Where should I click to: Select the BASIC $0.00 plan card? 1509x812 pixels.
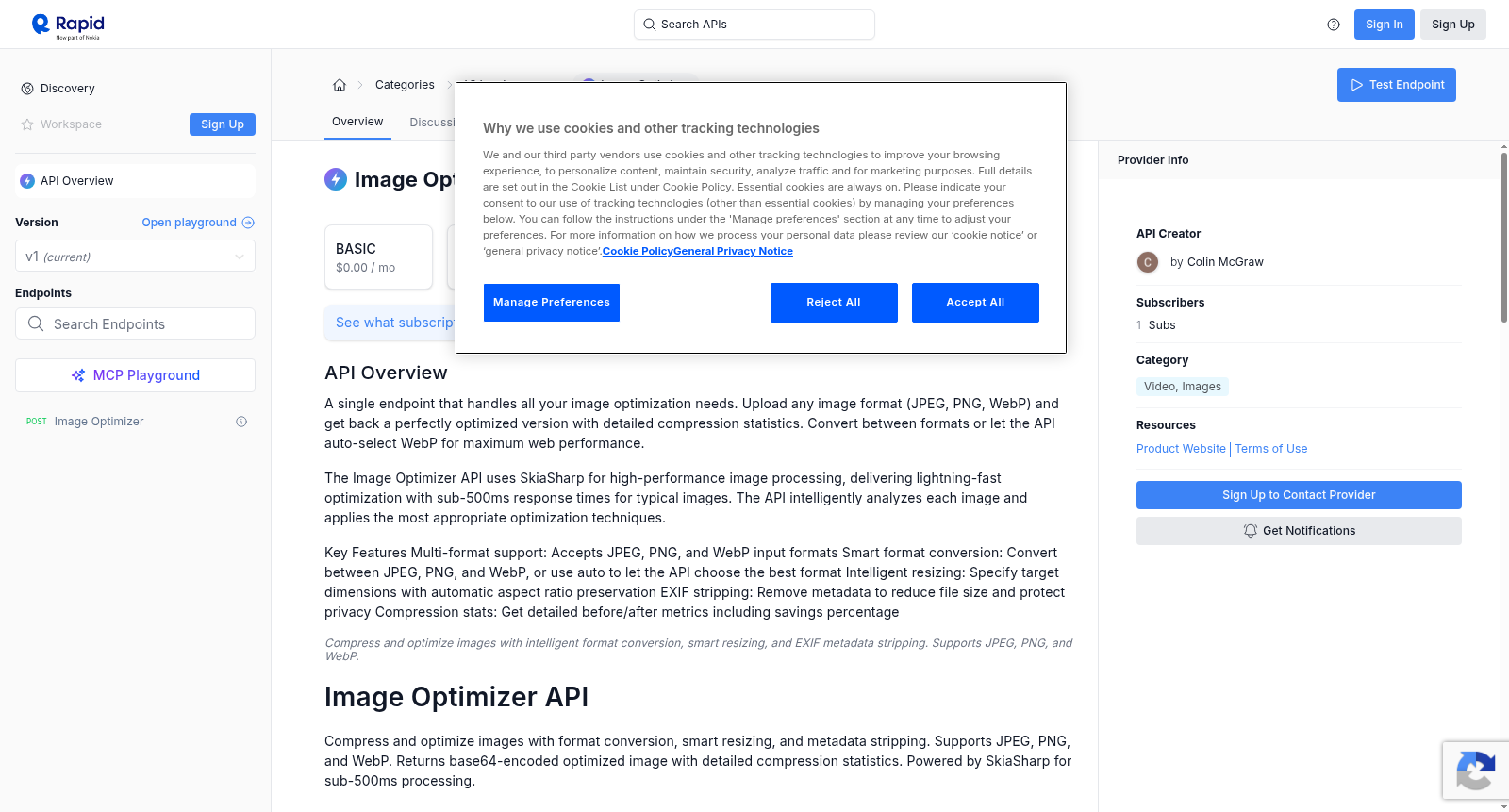coord(378,257)
